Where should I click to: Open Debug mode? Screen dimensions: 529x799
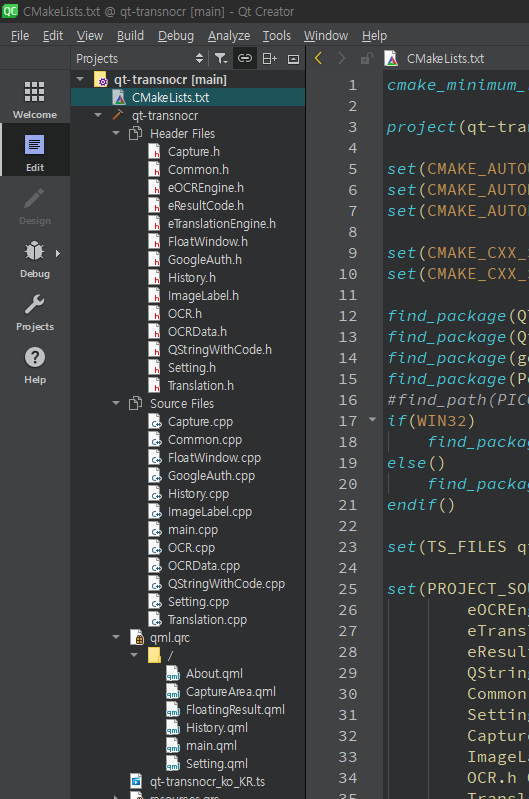tap(35, 259)
